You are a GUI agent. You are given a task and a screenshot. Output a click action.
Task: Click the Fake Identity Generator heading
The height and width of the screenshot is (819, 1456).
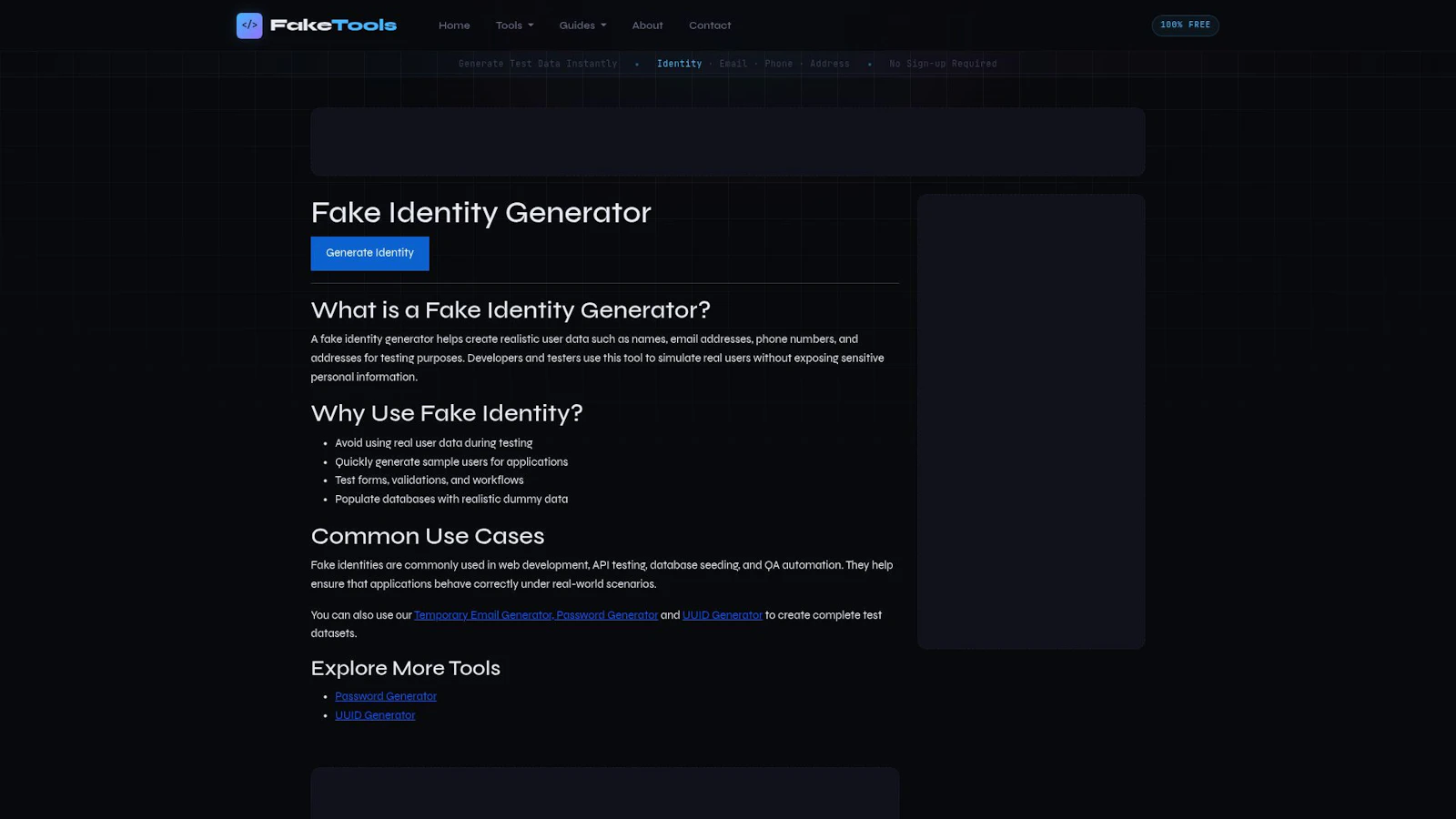click(x=481, y=213)
